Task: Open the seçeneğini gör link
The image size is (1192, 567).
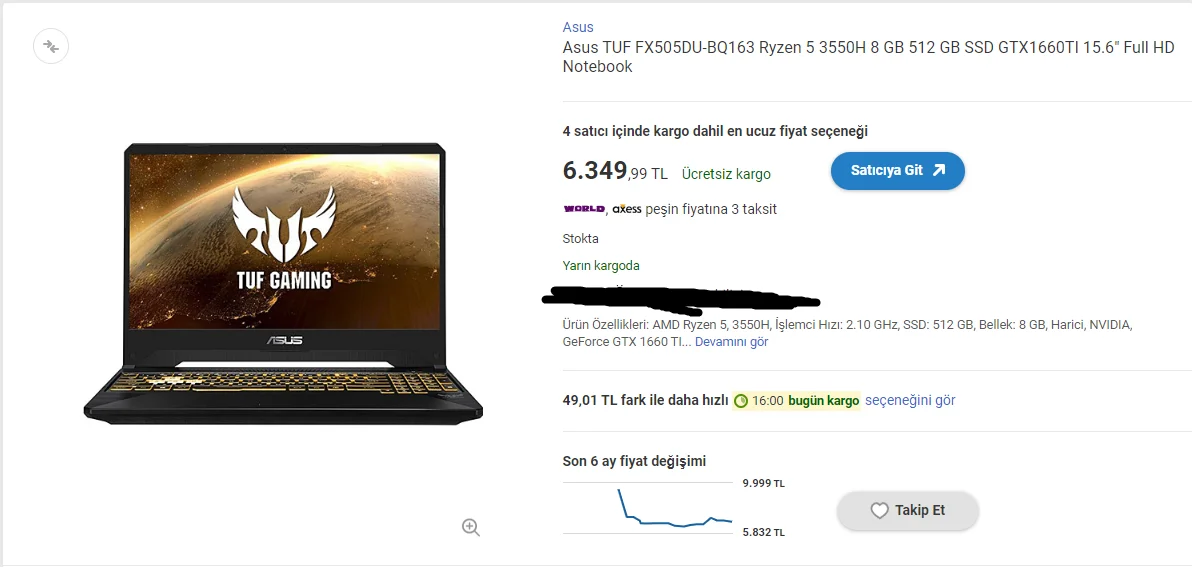Action: [910, 400]
